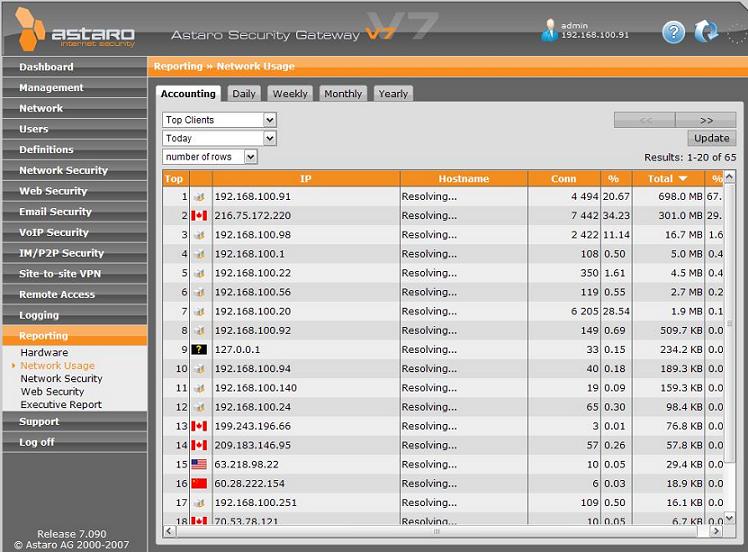
Task: Click the previous results page button
Action: [645, 120]
